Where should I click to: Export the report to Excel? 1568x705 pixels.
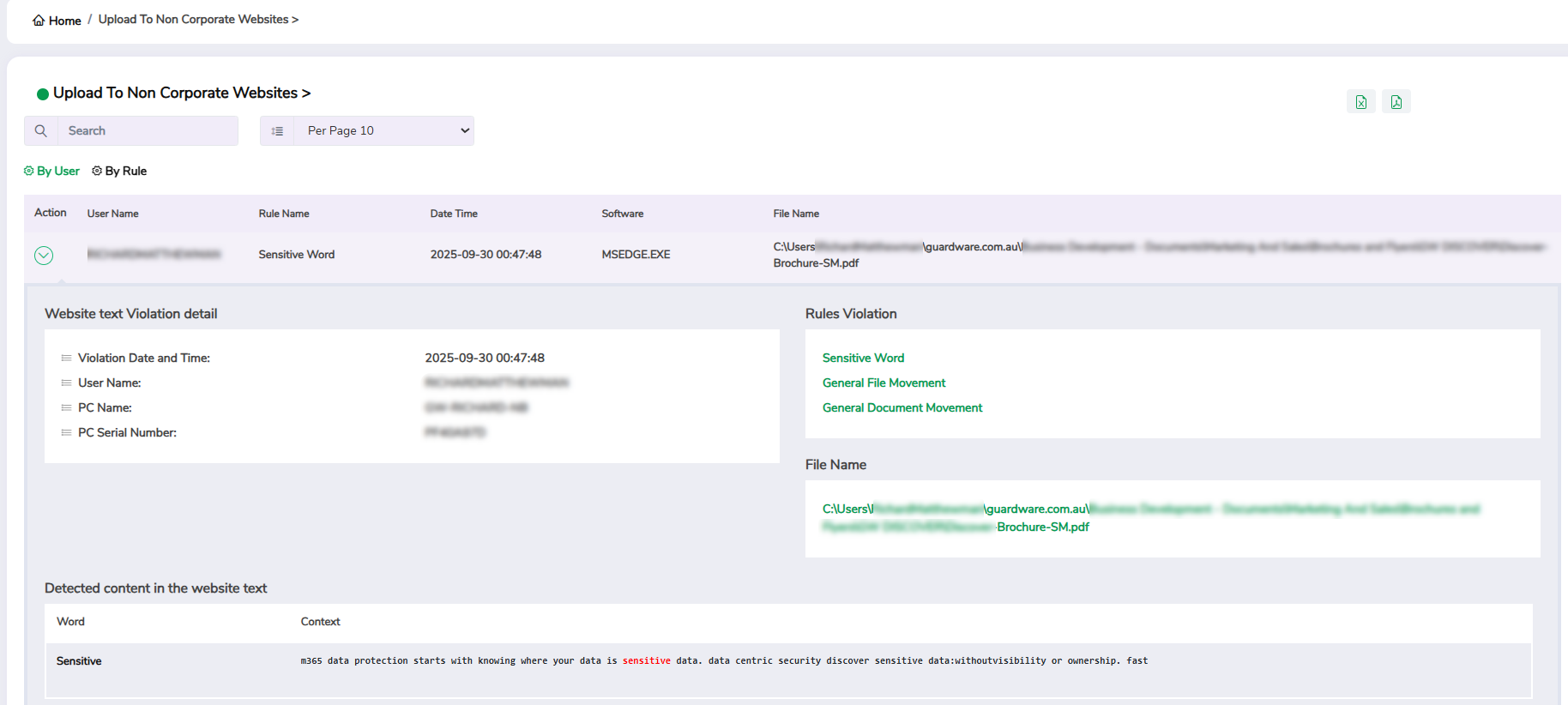(x=1360, y=102)
